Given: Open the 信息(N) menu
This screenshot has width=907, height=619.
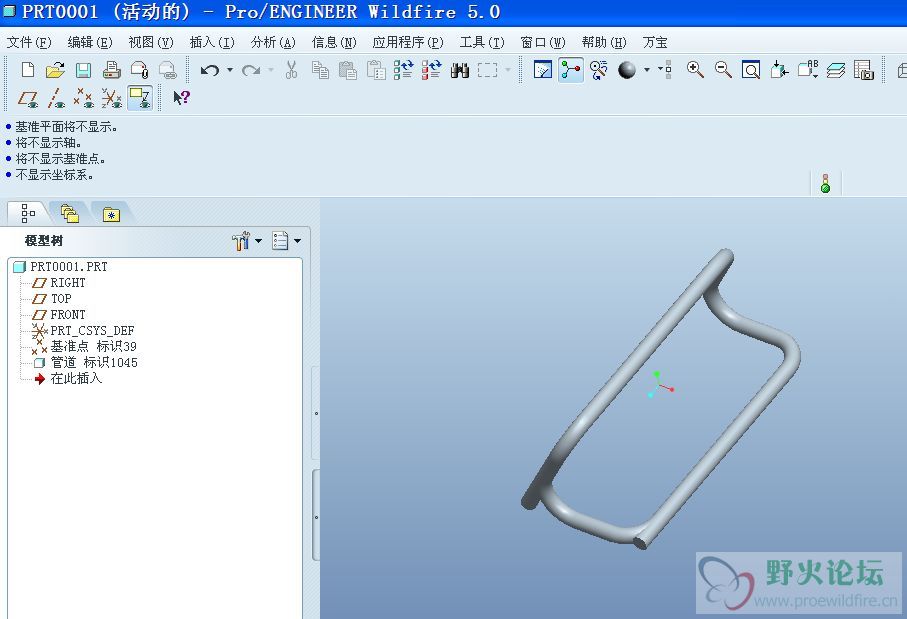Looking at the screenshot, I should [334, 42].
